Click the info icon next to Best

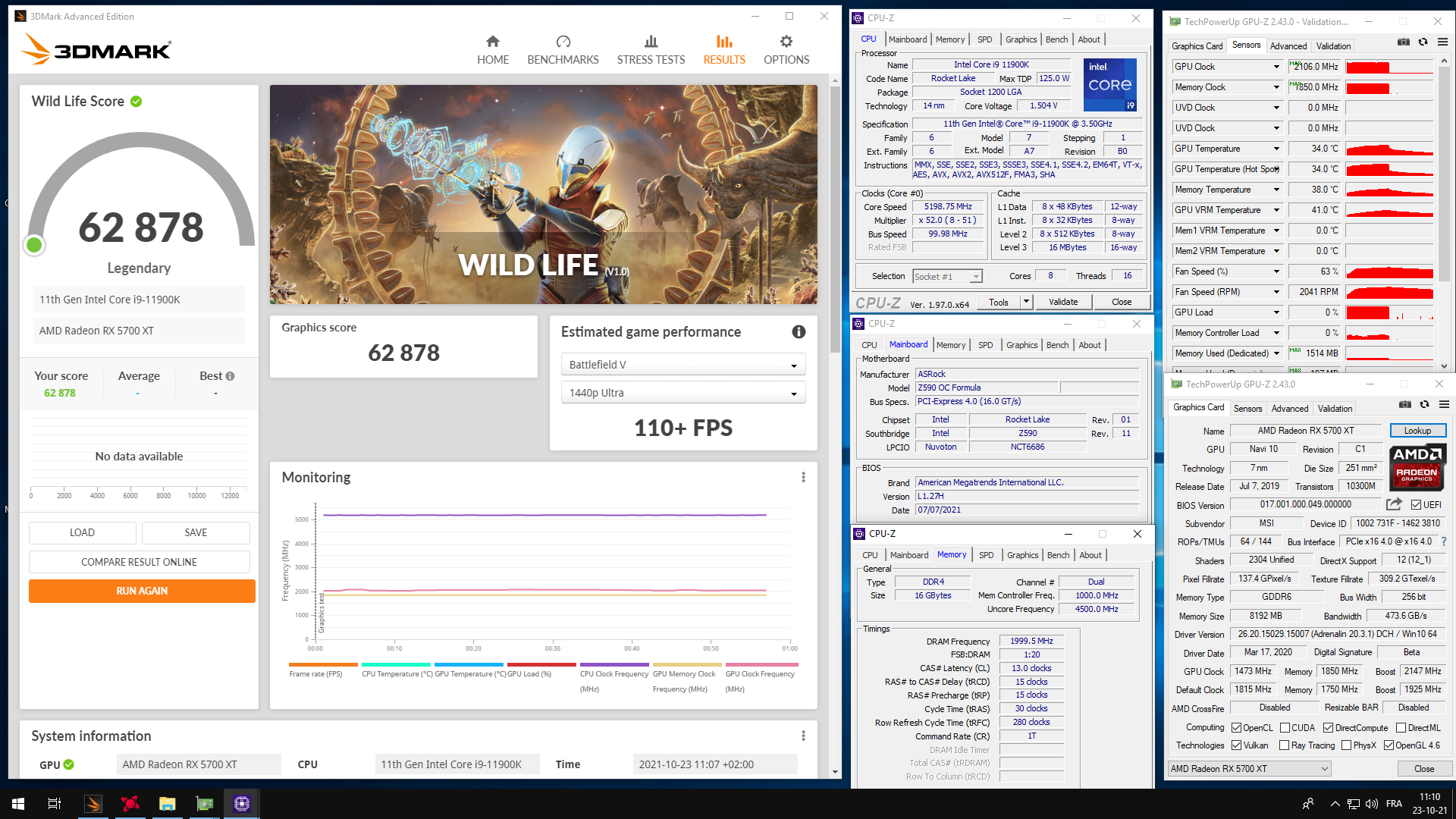230,376
